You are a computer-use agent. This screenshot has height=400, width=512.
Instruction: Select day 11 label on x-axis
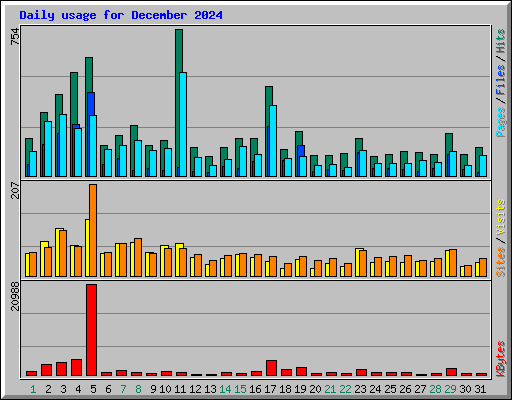point(180,389)
